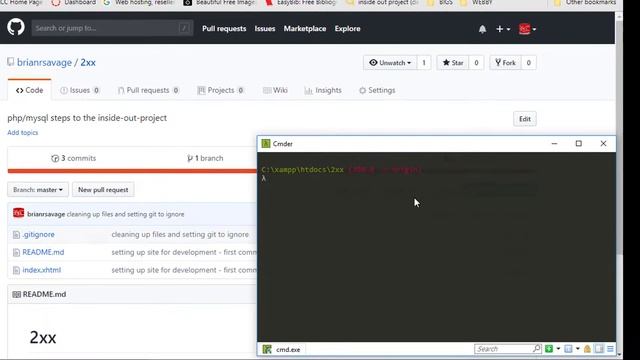Image resolution: width=640 pixels, height=360 pixels.
Task: View the 3 commits history
Action: click(x=73, y=158)
